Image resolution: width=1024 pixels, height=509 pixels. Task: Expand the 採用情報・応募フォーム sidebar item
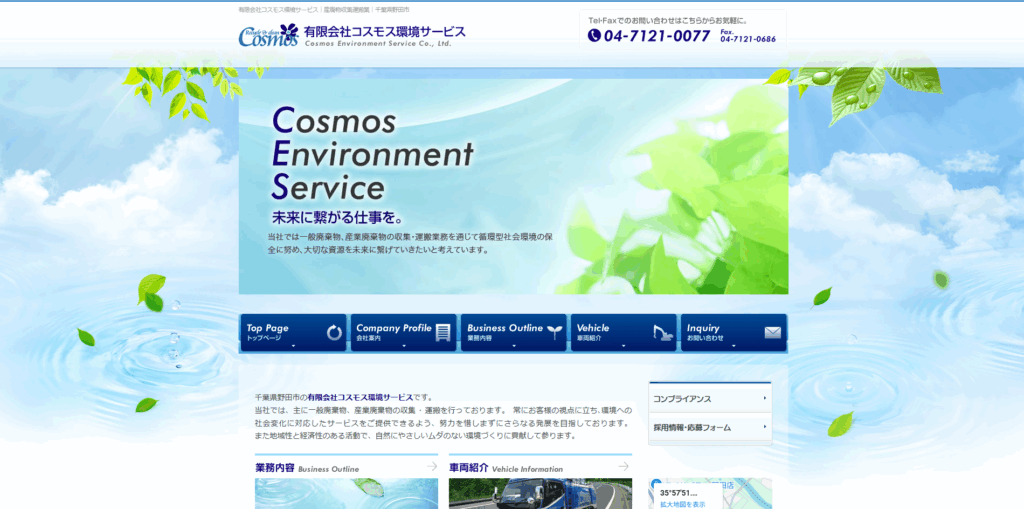pyautogui.click(x=764, y=427)
